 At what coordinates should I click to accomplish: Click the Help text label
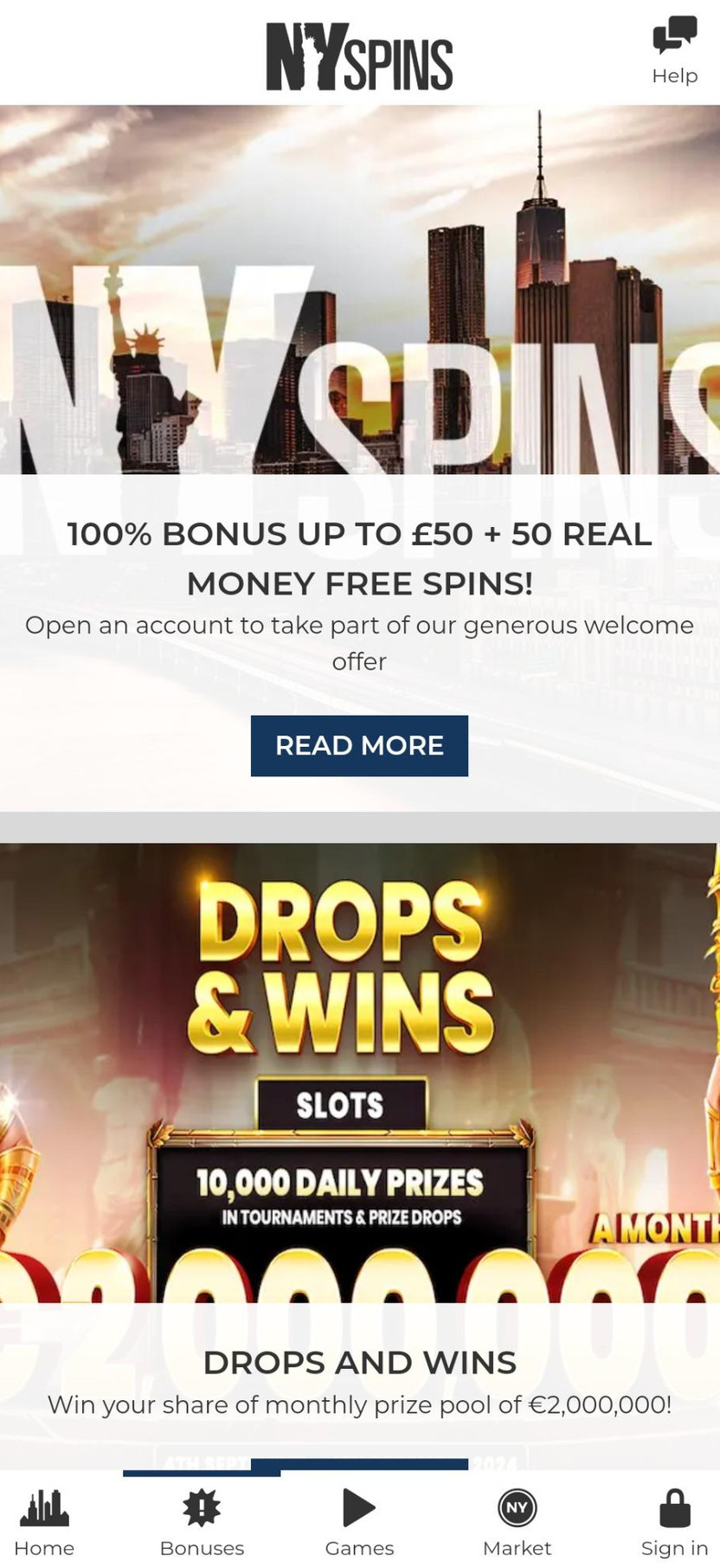pyautogui.click(x=674, y=75)
